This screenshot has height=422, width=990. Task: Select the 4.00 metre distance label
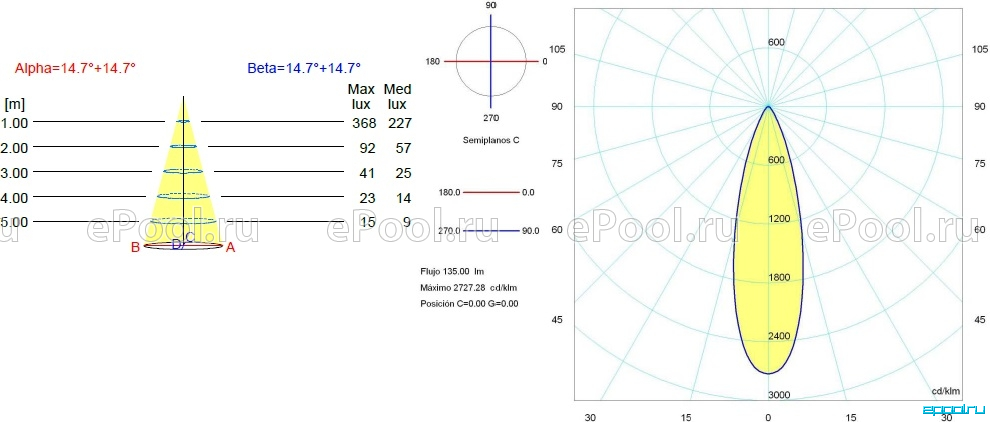click(x=15, y=198)
